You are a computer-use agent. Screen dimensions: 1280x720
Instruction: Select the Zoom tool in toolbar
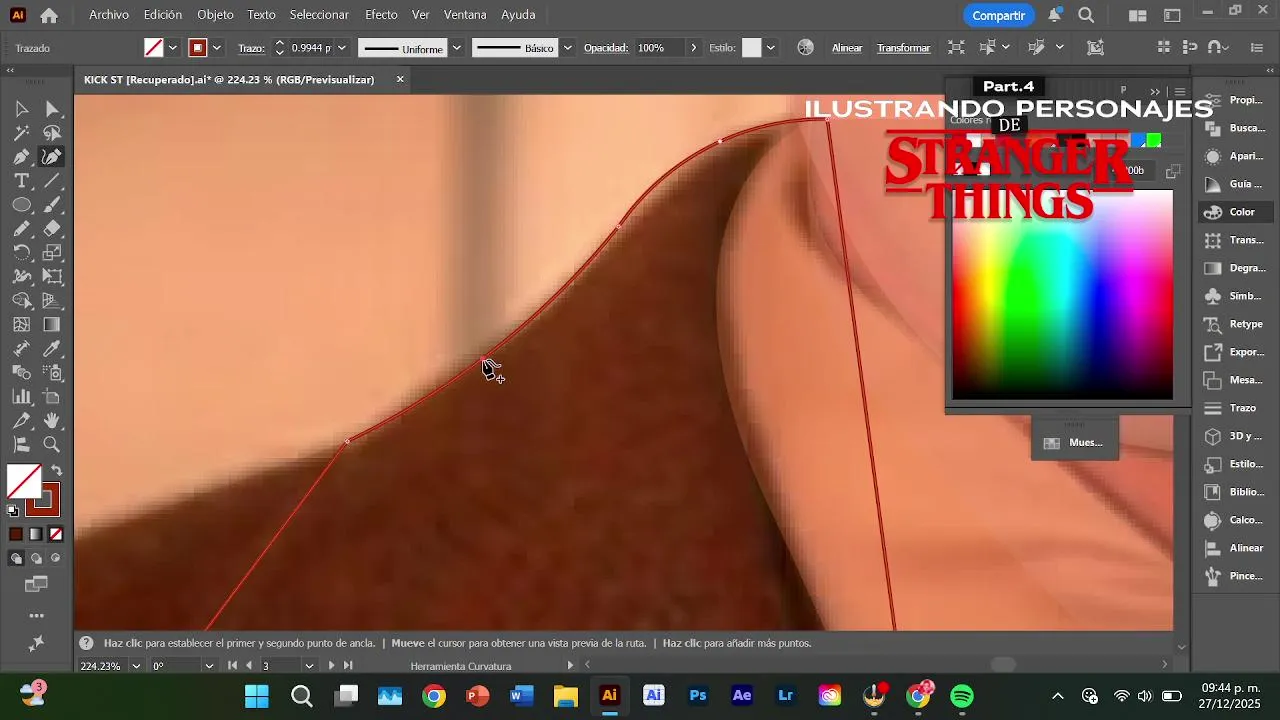click(x=52, y=445)
